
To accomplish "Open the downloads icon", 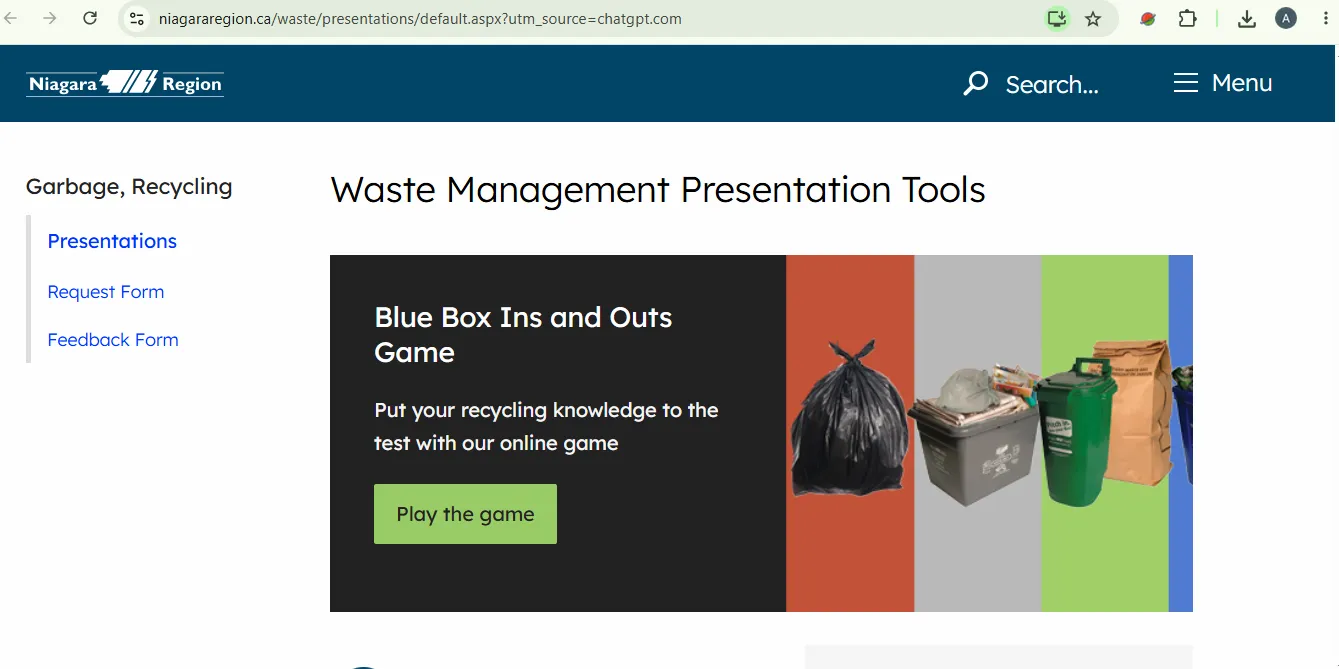I will 1246,18.
